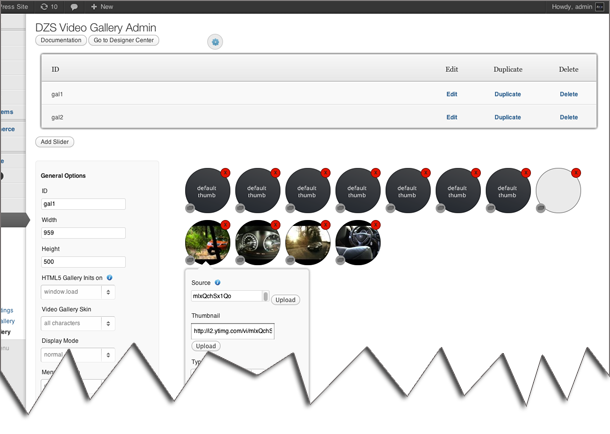The height and width of the screenshot is (434, 610).
Task: Click Upload button next to Source field
Action: 285,300
